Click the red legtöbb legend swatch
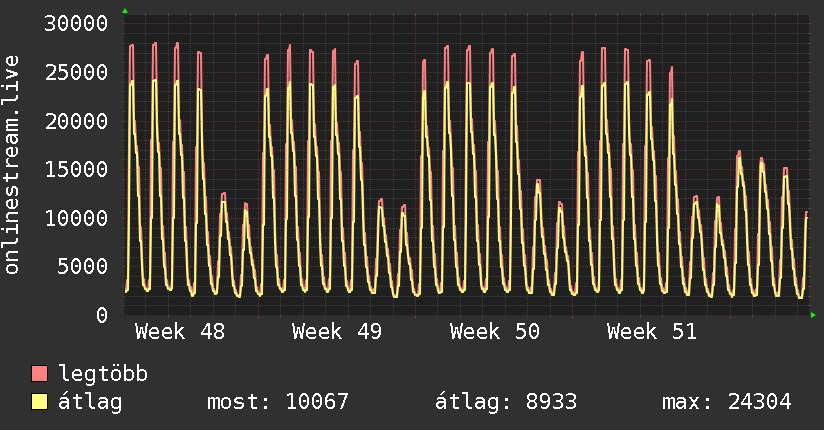 coord(40,375)
